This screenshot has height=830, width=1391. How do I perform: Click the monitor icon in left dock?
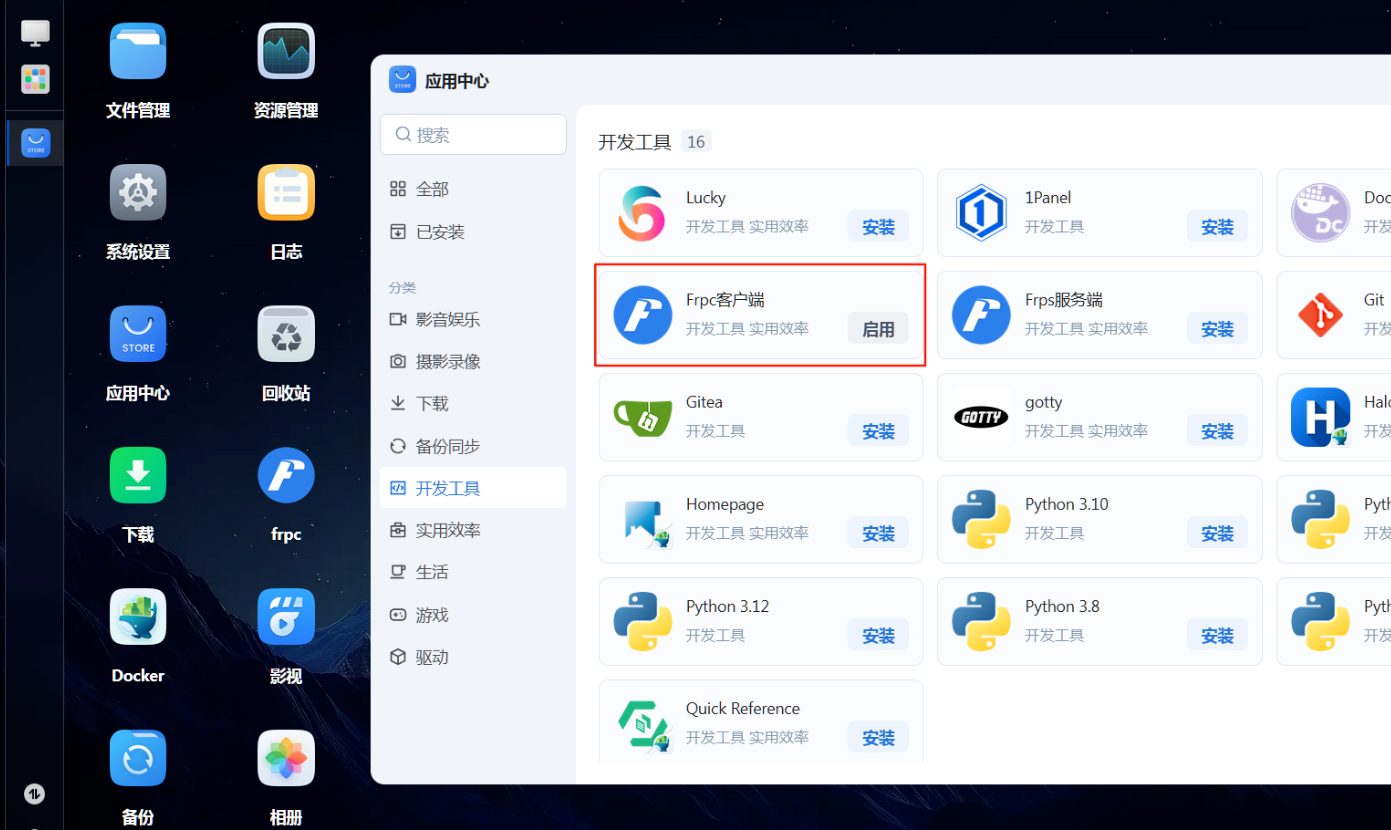pos(35,32)
